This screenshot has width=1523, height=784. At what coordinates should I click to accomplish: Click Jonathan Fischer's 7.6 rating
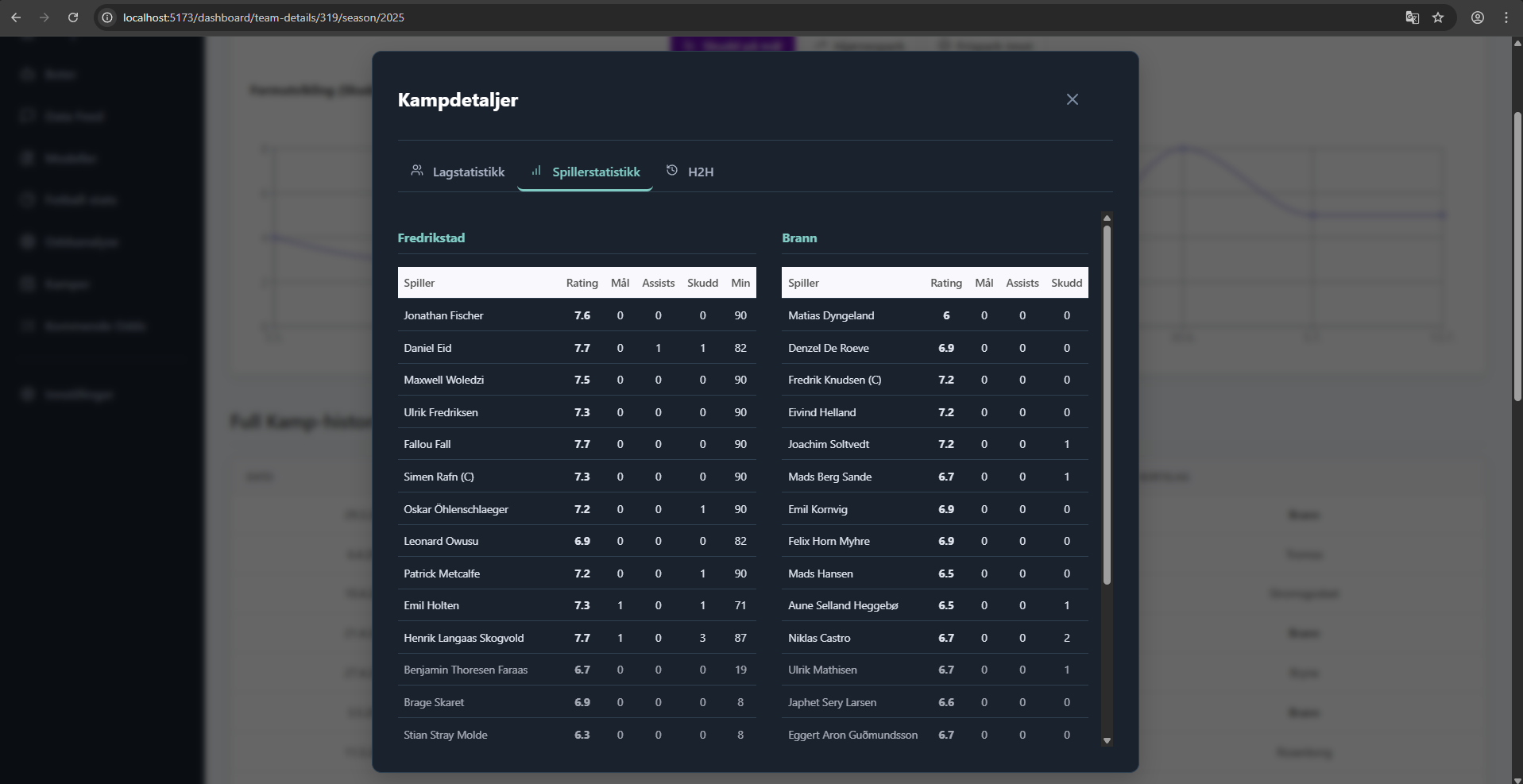(x=582, y=315)
